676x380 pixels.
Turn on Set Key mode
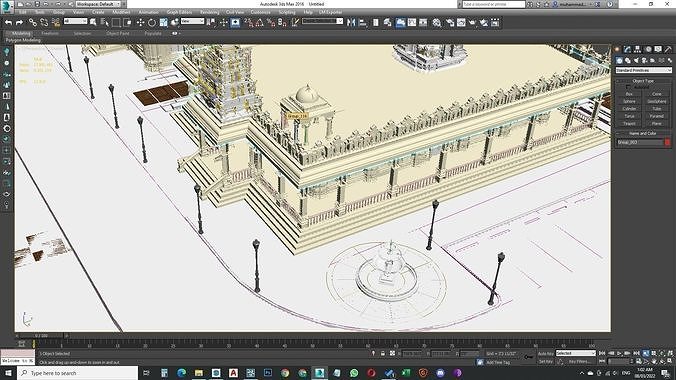pos(545,361)
